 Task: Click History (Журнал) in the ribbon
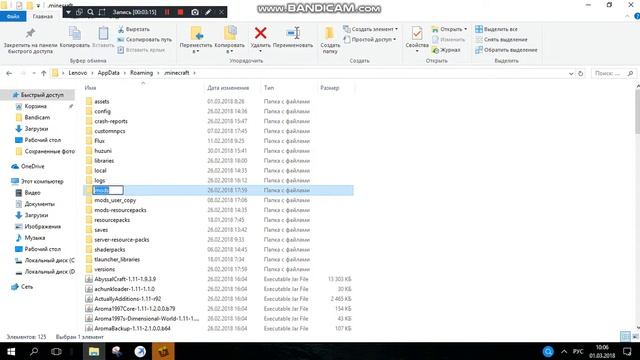(x=446, y=50)
